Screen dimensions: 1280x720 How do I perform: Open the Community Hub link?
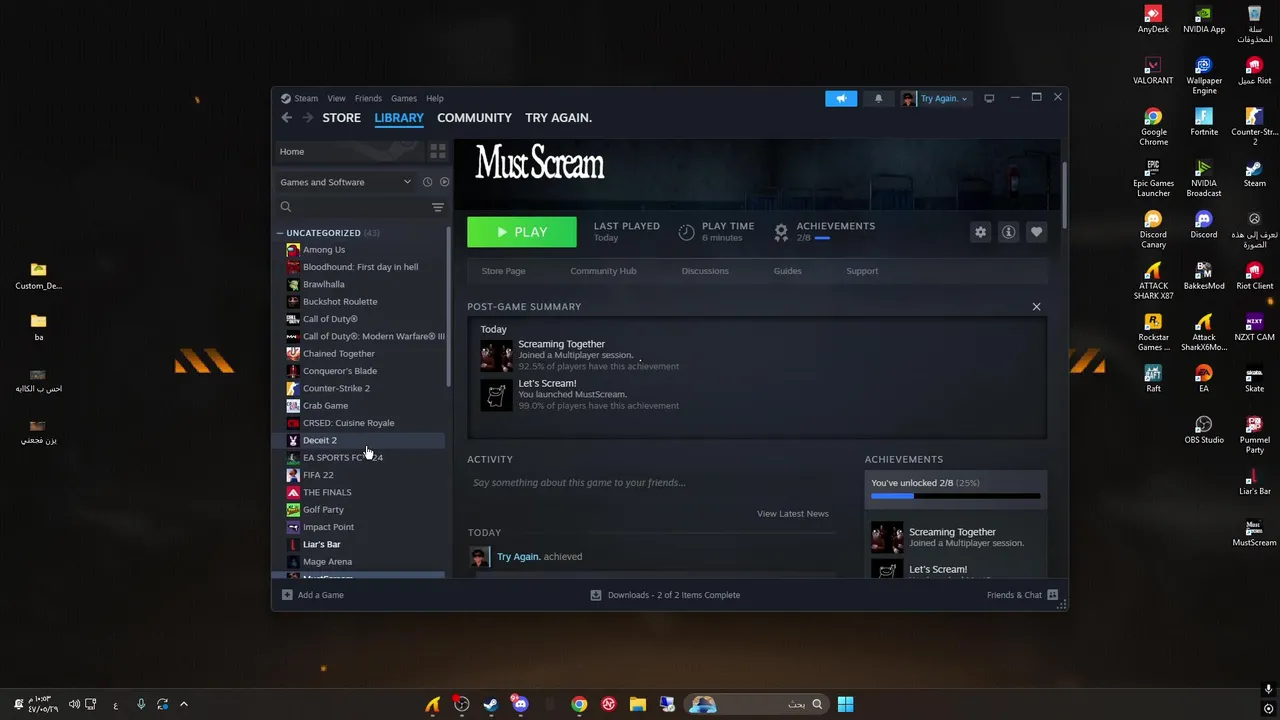(603, 271)
